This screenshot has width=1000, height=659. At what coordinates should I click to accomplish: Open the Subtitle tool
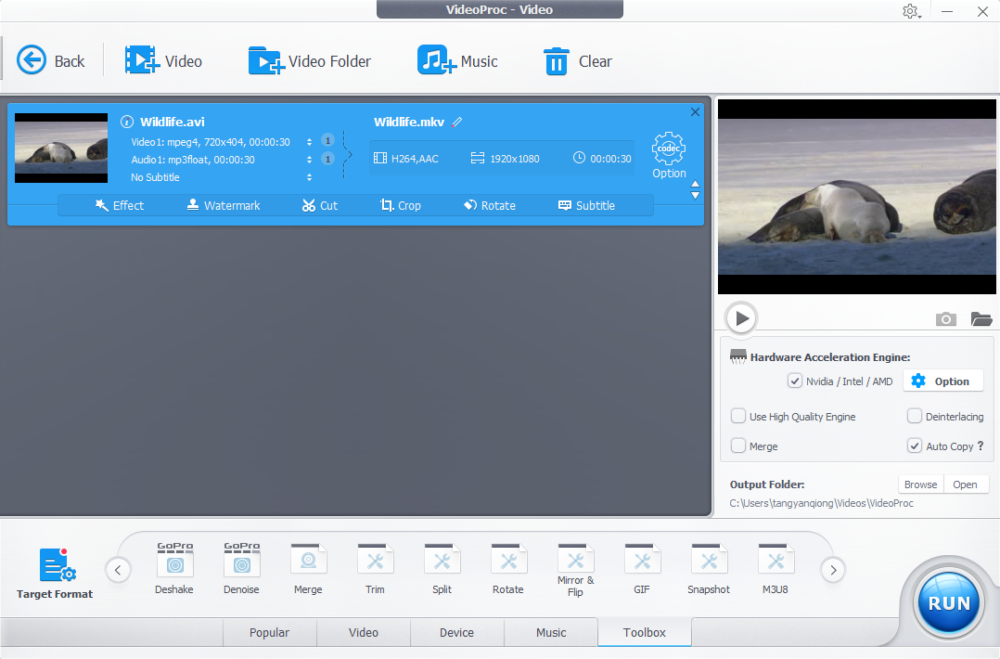pos(587,205)
